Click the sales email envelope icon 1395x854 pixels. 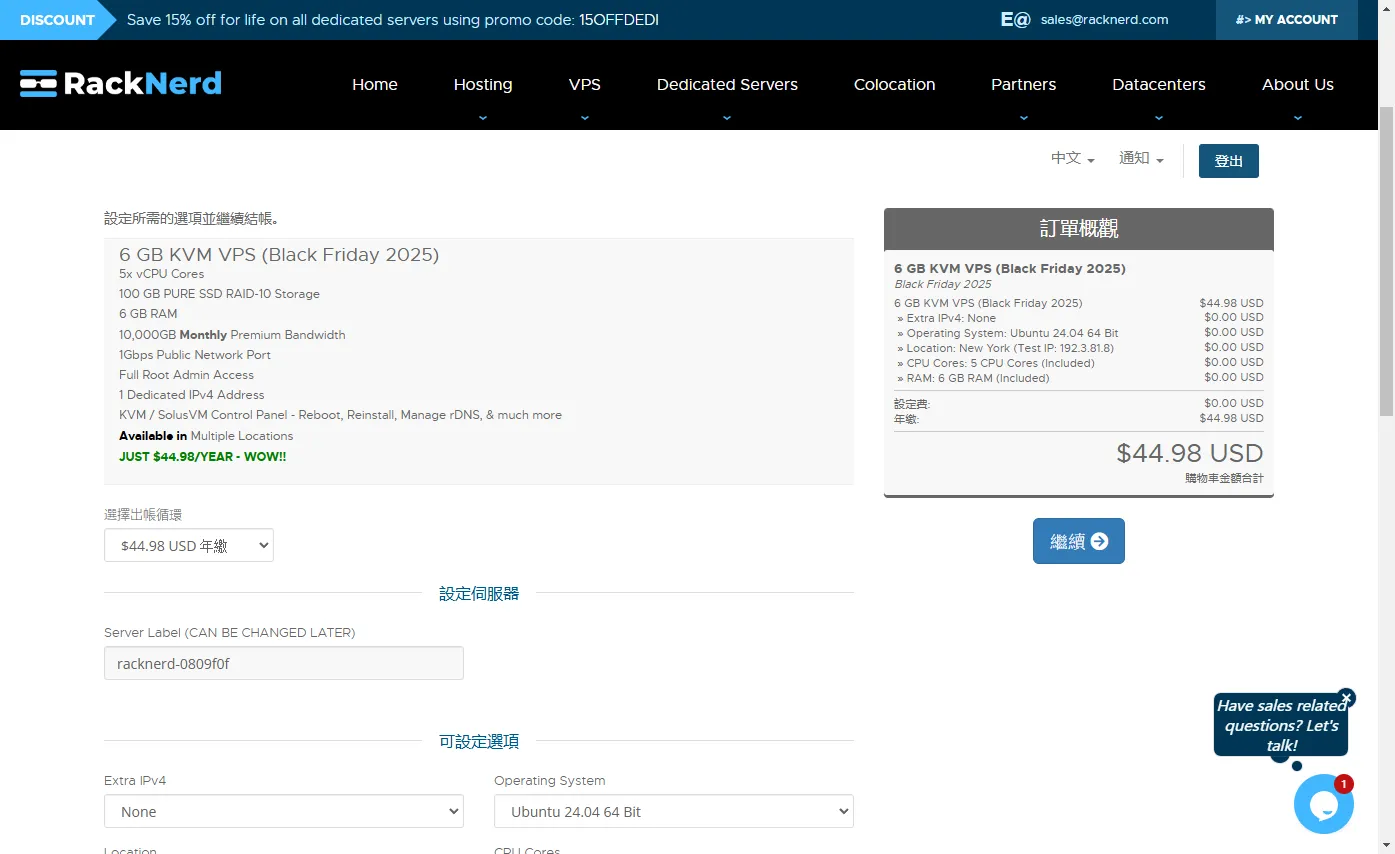coord(1015,20)
